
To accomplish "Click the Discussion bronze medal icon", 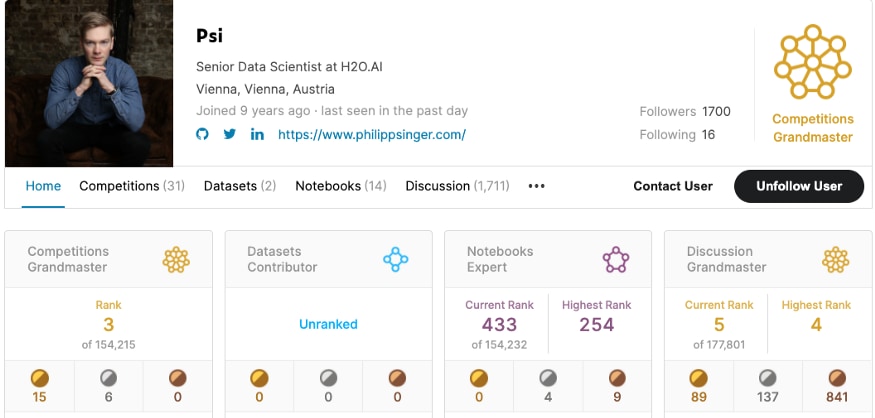I will coord(836,378).
